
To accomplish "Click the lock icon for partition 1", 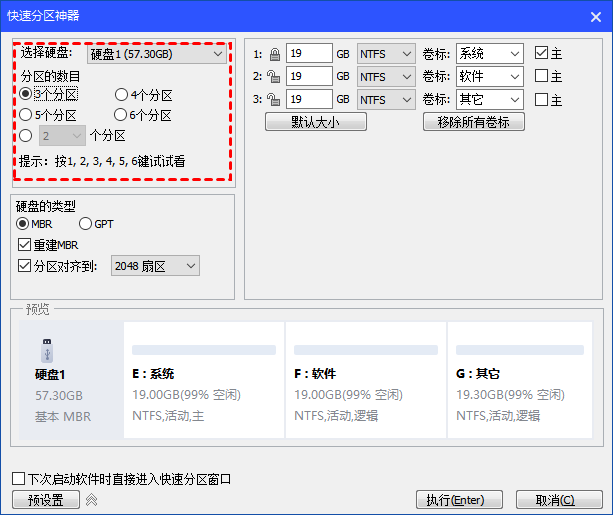I will (274, 53).
